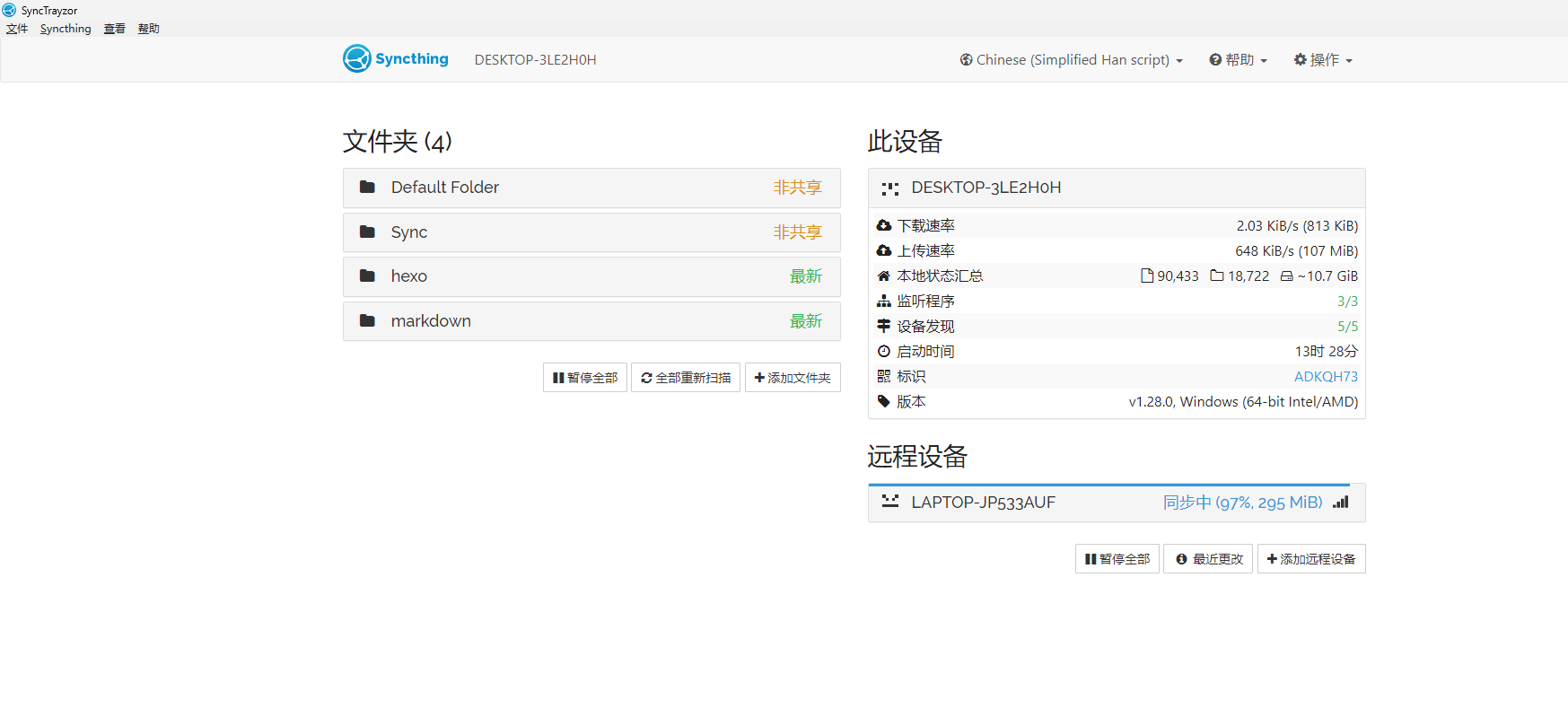Click the 5/5 discovery status link

(1347, 327)
